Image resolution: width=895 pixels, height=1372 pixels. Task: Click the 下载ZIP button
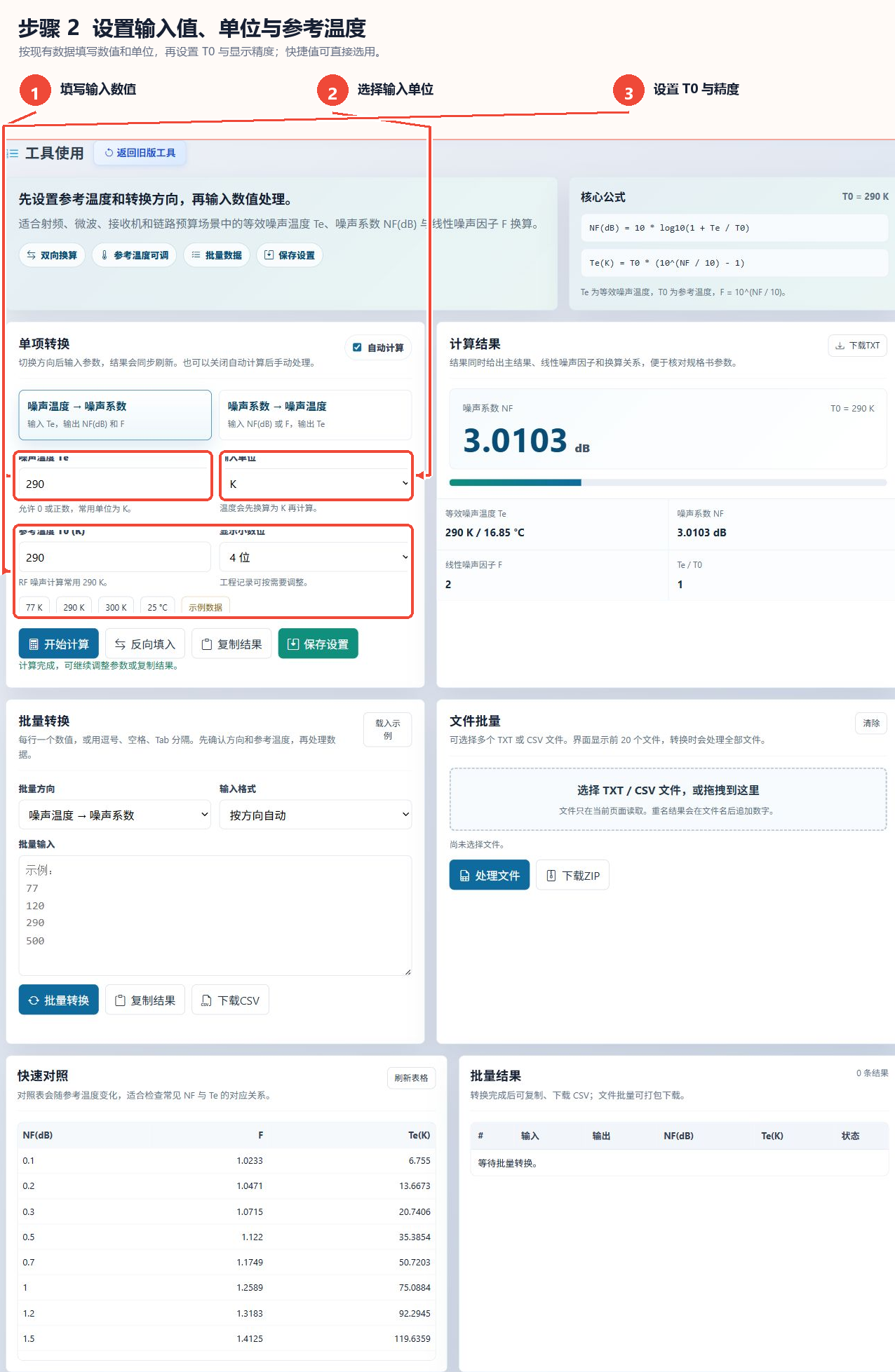[x=573, y=876]
